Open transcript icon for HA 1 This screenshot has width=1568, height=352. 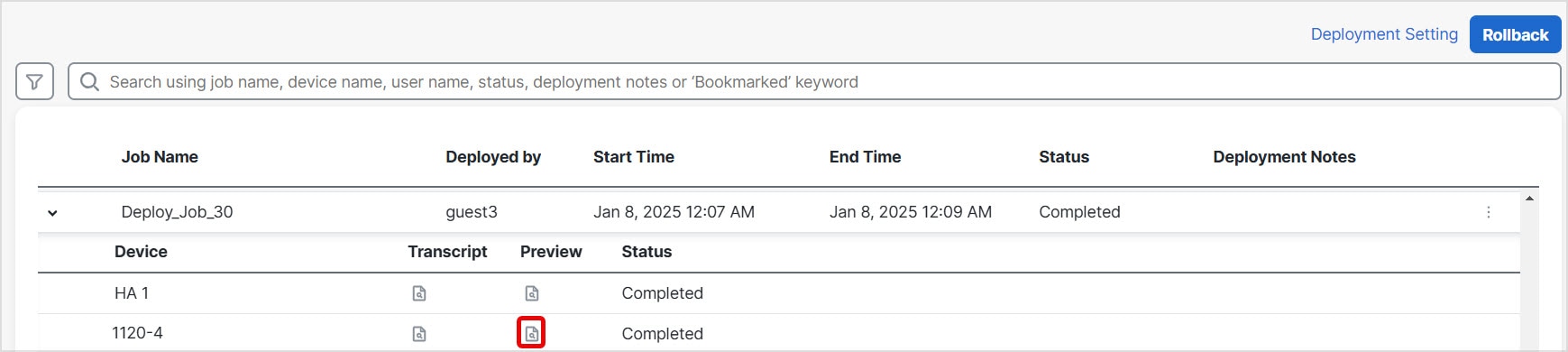tap(419, 293)
